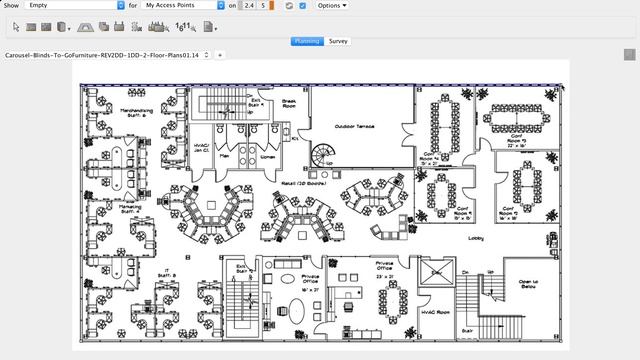
Task: Add a new floor map with plus button
Action: pos(220,55)
